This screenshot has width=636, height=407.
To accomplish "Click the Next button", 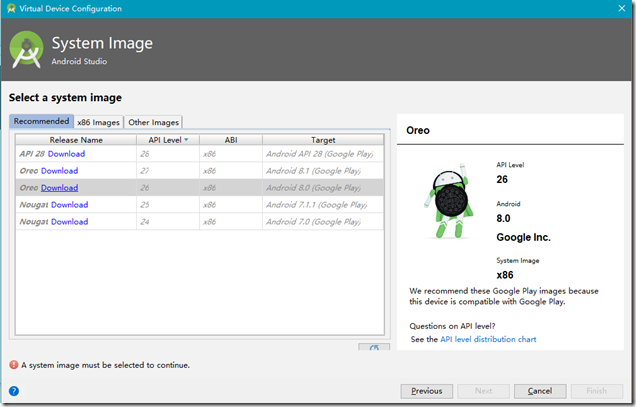I will pos(483,391).
